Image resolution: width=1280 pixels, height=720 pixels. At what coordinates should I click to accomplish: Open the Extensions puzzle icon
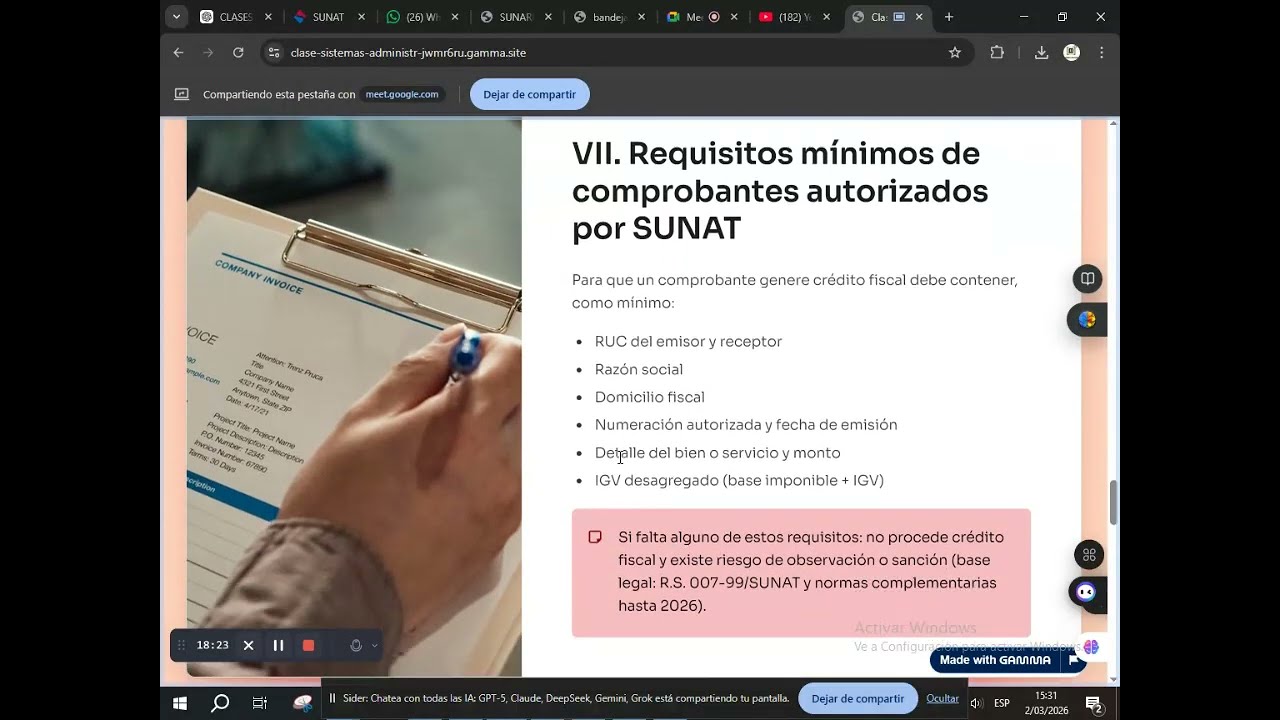tap(997, 53)
